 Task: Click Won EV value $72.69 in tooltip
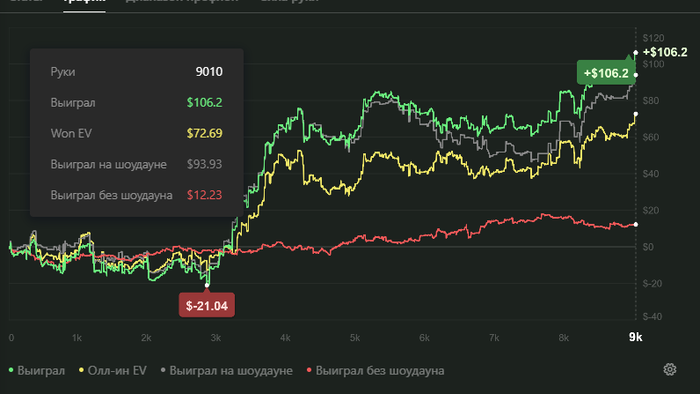[204, 133]
